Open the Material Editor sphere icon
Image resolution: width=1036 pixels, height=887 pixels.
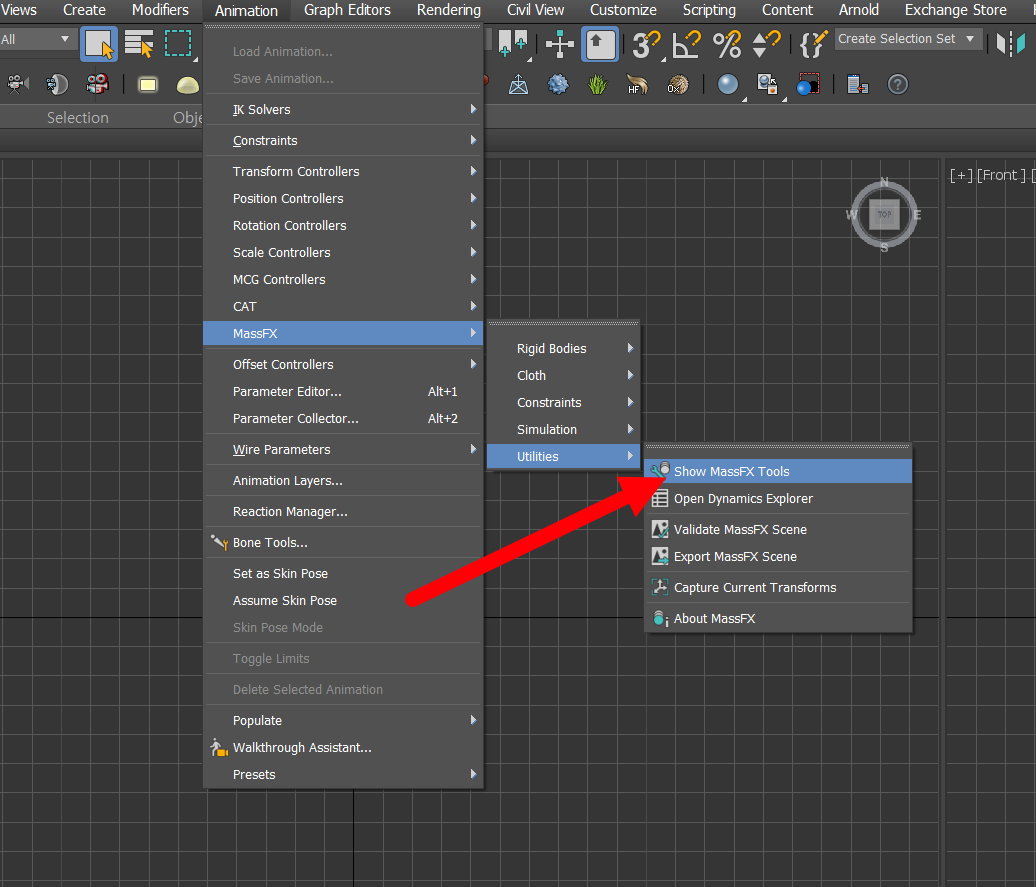pos(728,85)
